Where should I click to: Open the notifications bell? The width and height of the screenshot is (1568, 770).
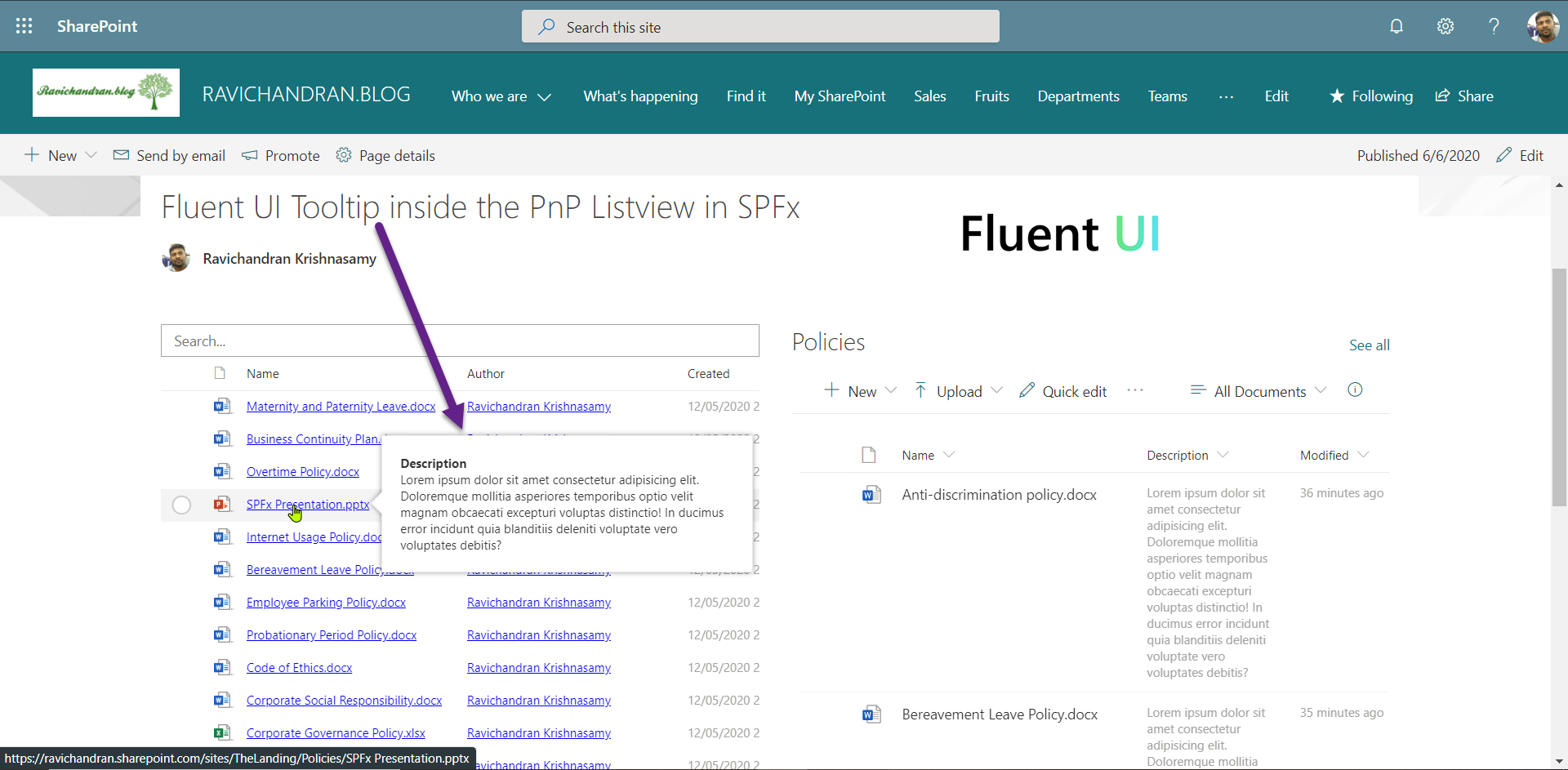pyautogui.click(x=1396, y=26)
